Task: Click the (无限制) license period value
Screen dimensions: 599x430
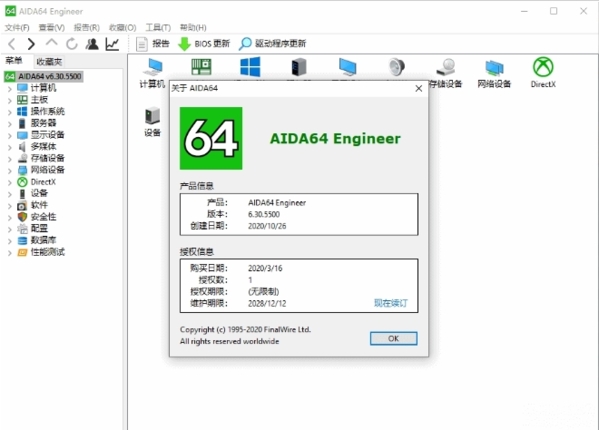Action: [264, 292]
